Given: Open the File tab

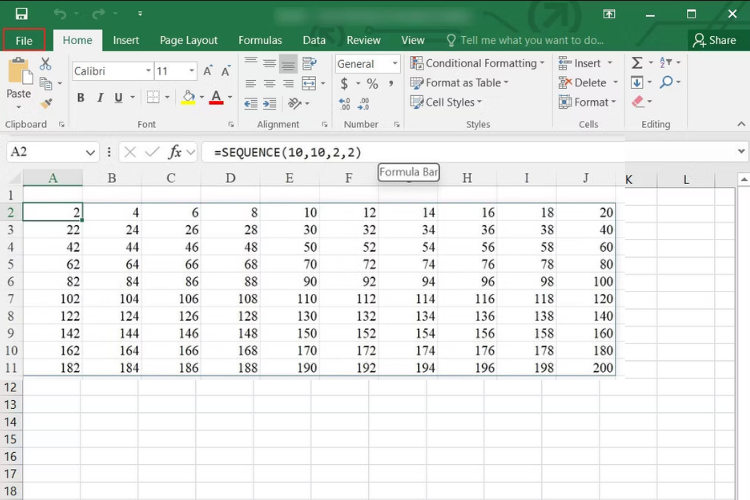Looking at the screenshot, I should [24, 40].
